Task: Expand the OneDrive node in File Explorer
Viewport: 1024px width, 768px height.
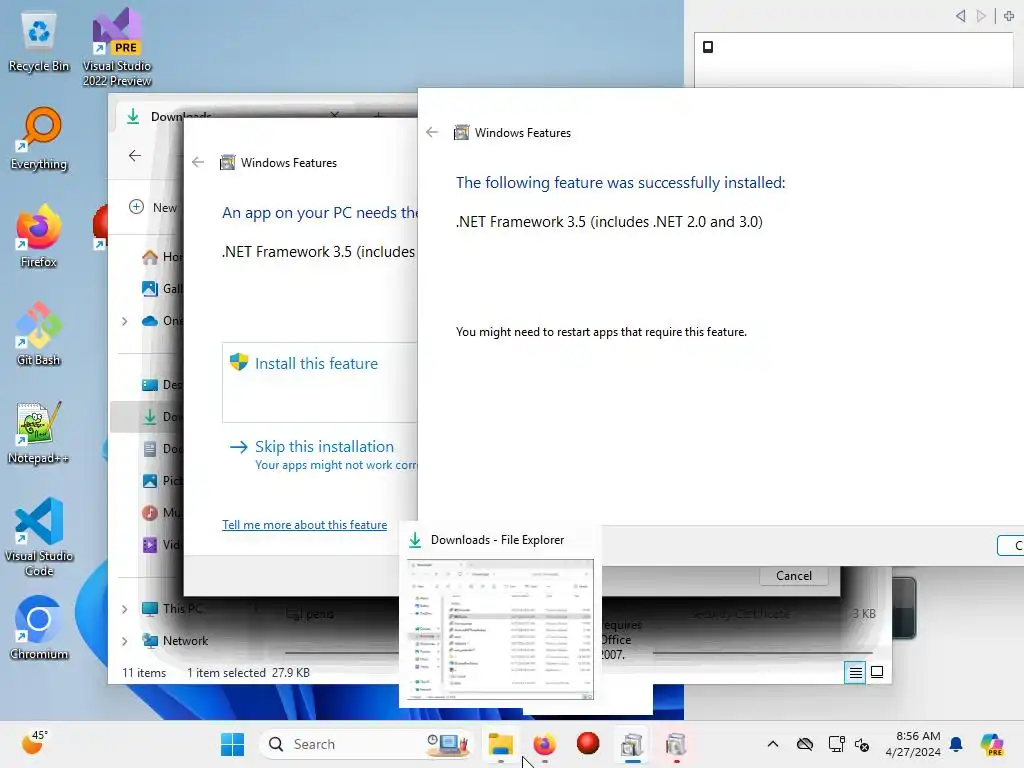Action: pos(124,321)
